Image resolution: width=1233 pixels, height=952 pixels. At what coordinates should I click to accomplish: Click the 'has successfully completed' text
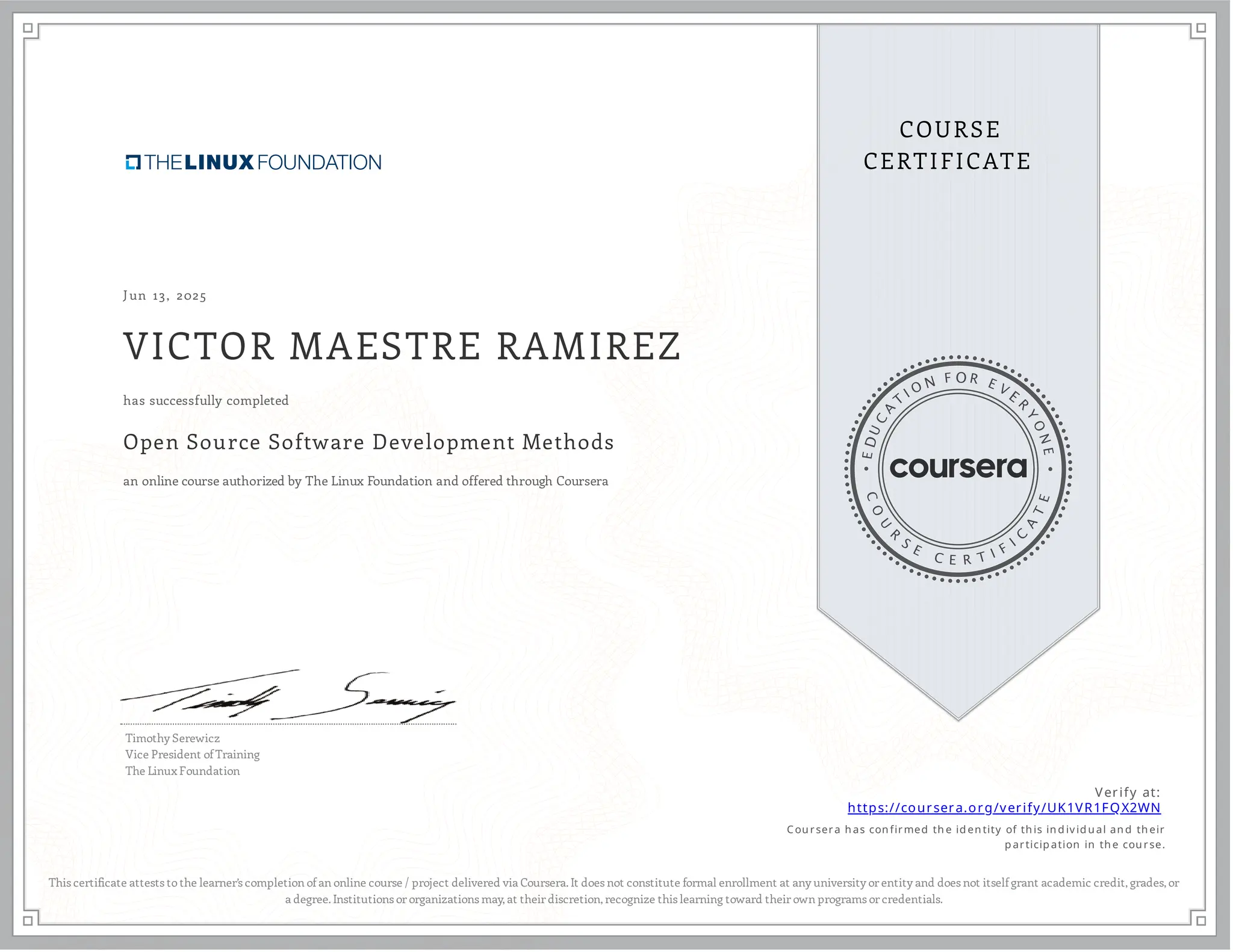(x=206, y=401)
